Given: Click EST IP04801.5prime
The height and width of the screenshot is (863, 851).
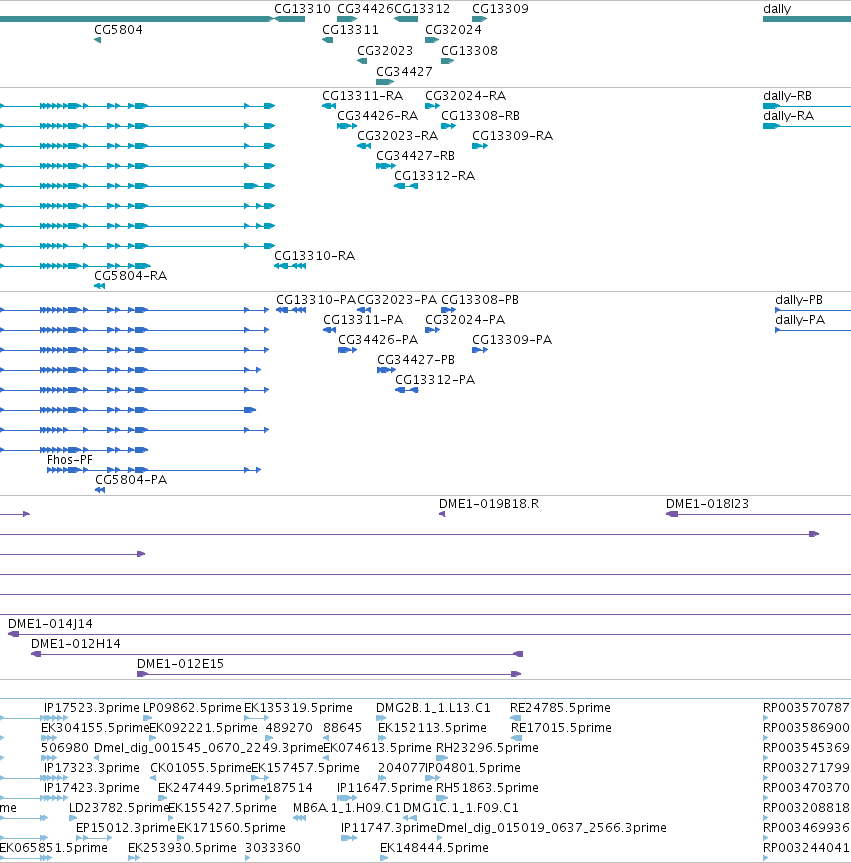Looking at the screenshot, I should pos(473,768).
